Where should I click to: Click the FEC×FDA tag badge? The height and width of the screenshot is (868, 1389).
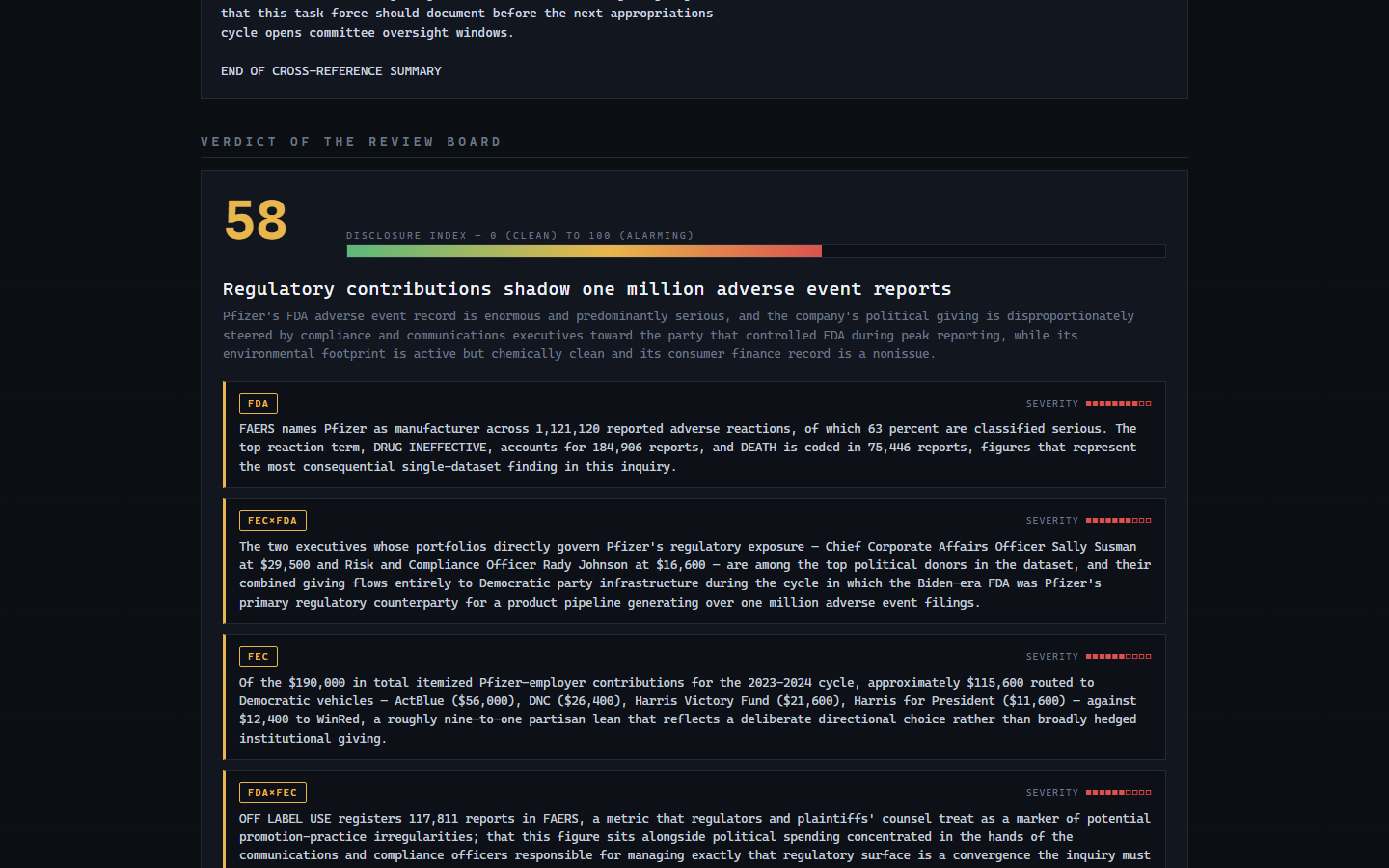(272, 521)
